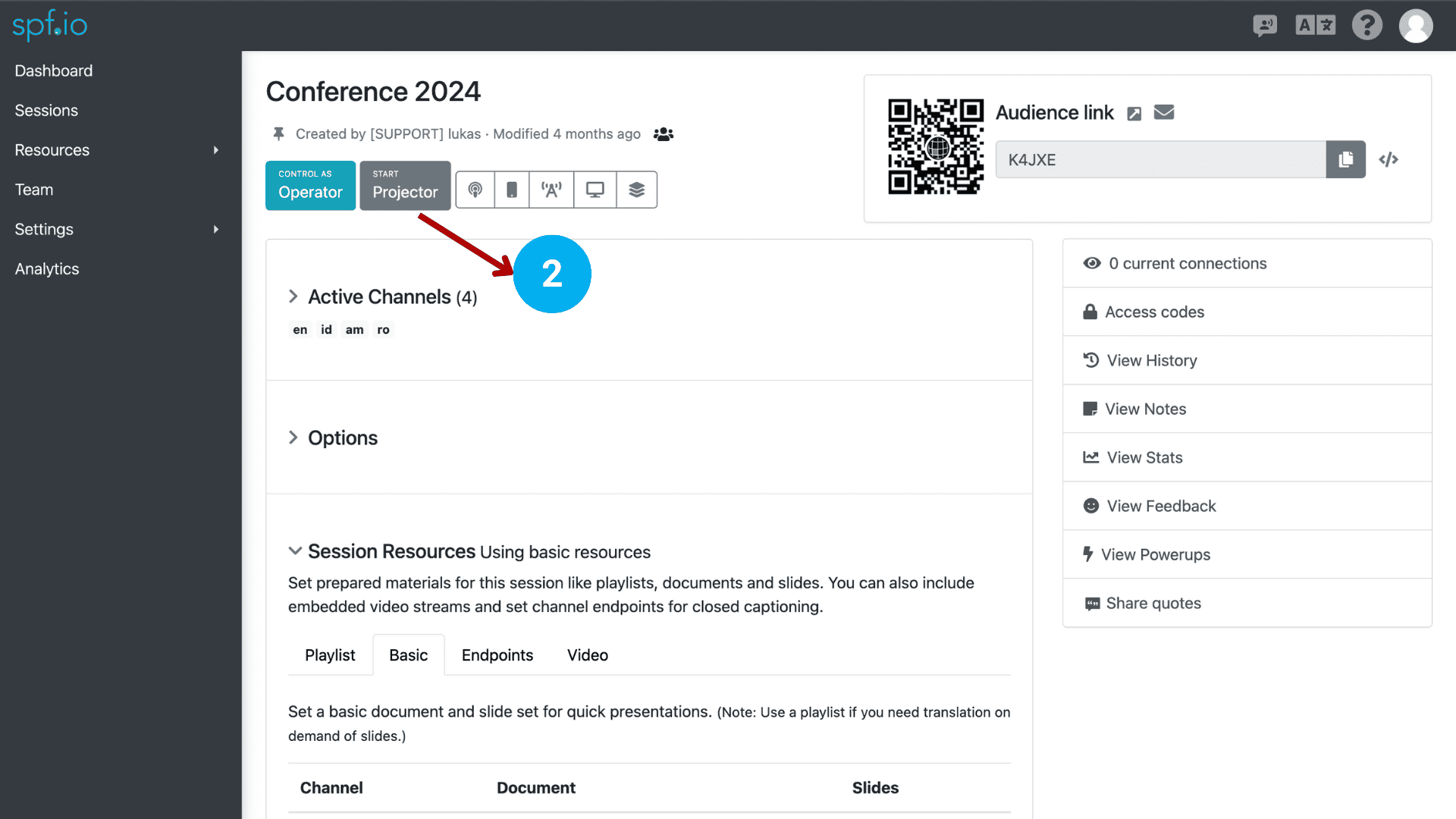The height and width of the screenshot is (819, 1456).
Task: Click the desktop monitor icon button
Action: (x=595, y=190)
